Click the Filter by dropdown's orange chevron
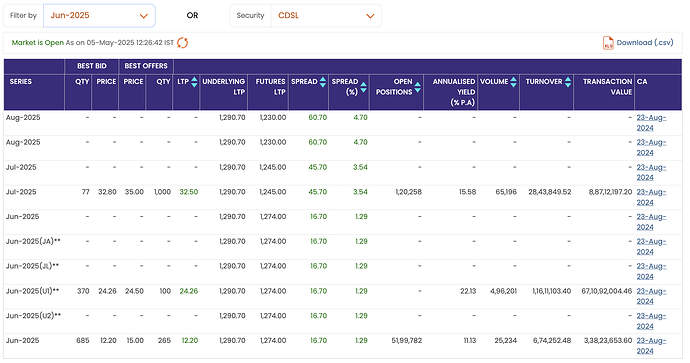The height and width of the screenshot is (363, 690). coord(143,16)
